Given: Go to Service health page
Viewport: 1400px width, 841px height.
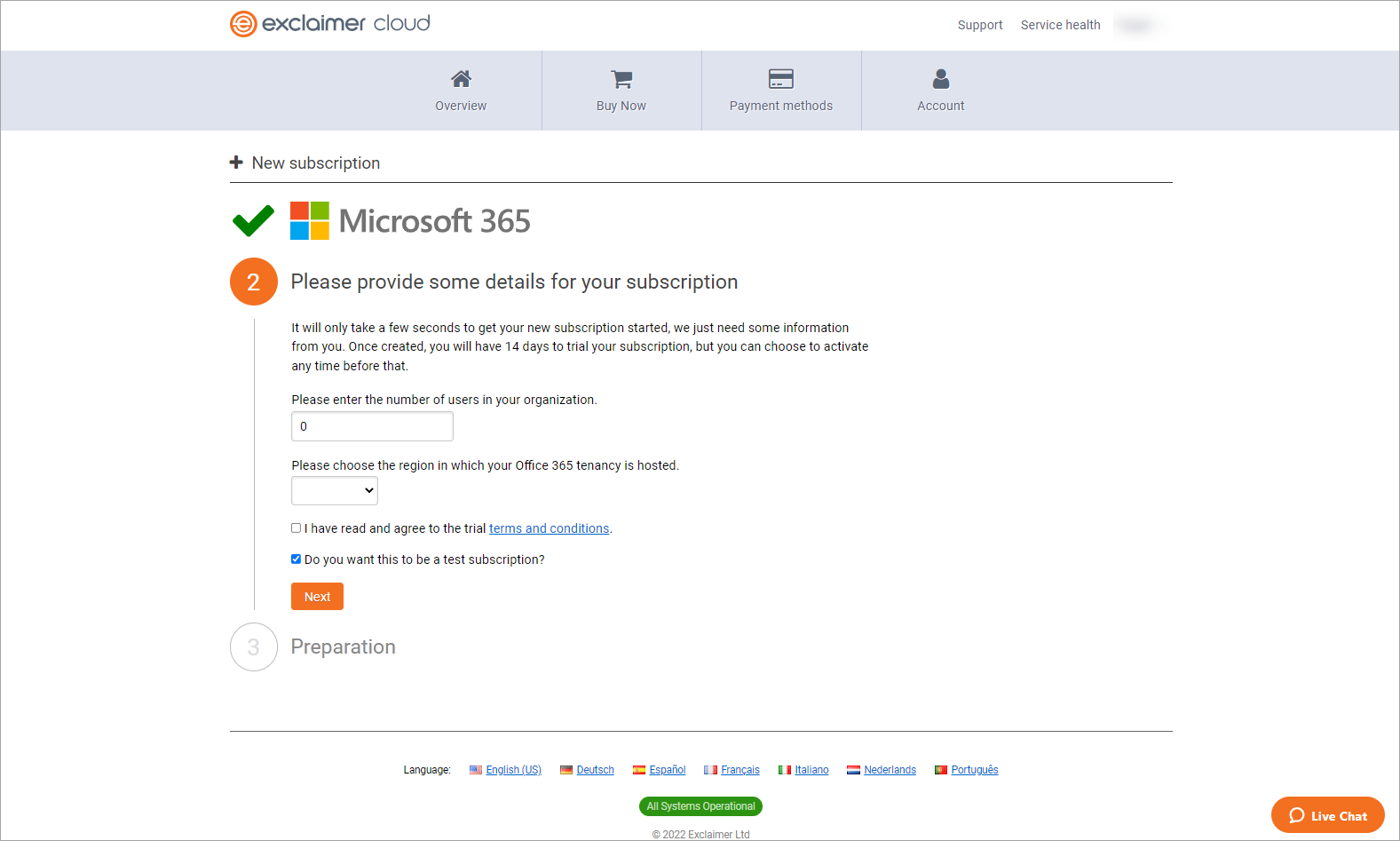Looking at the screenshot, I should pos(1060,25).
